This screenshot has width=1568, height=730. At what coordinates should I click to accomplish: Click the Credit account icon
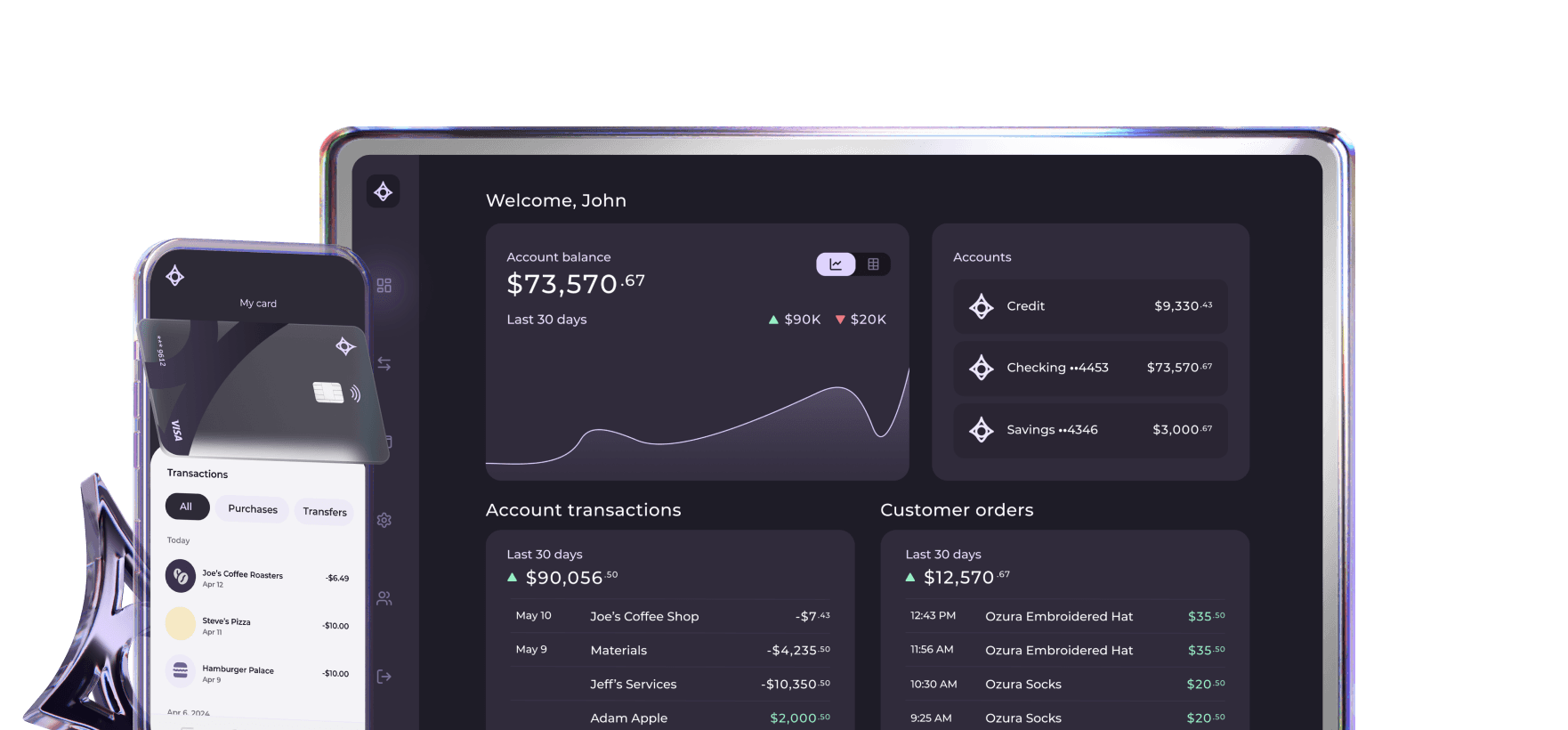click(982, 306)
